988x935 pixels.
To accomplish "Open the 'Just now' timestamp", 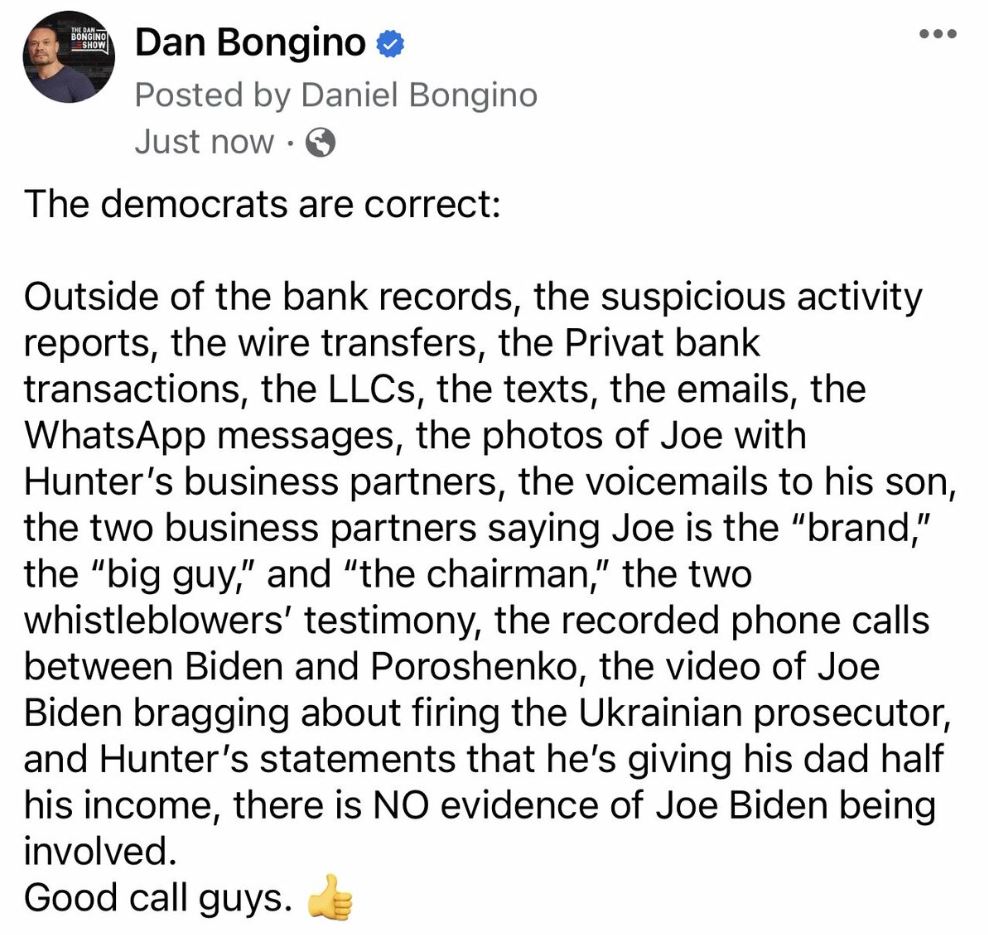I will coord(205,142).
